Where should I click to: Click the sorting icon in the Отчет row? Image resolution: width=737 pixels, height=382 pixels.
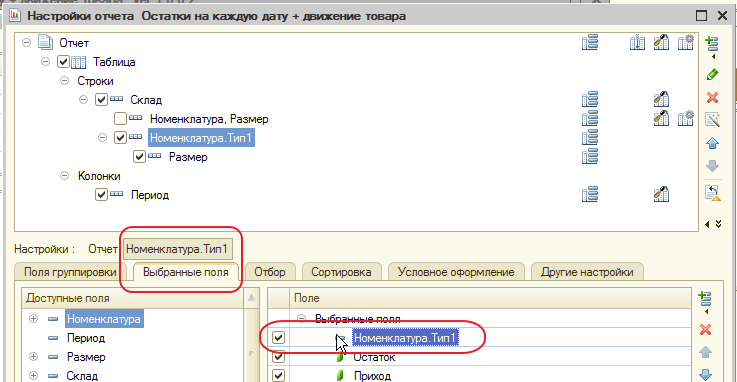pos(637,43)
